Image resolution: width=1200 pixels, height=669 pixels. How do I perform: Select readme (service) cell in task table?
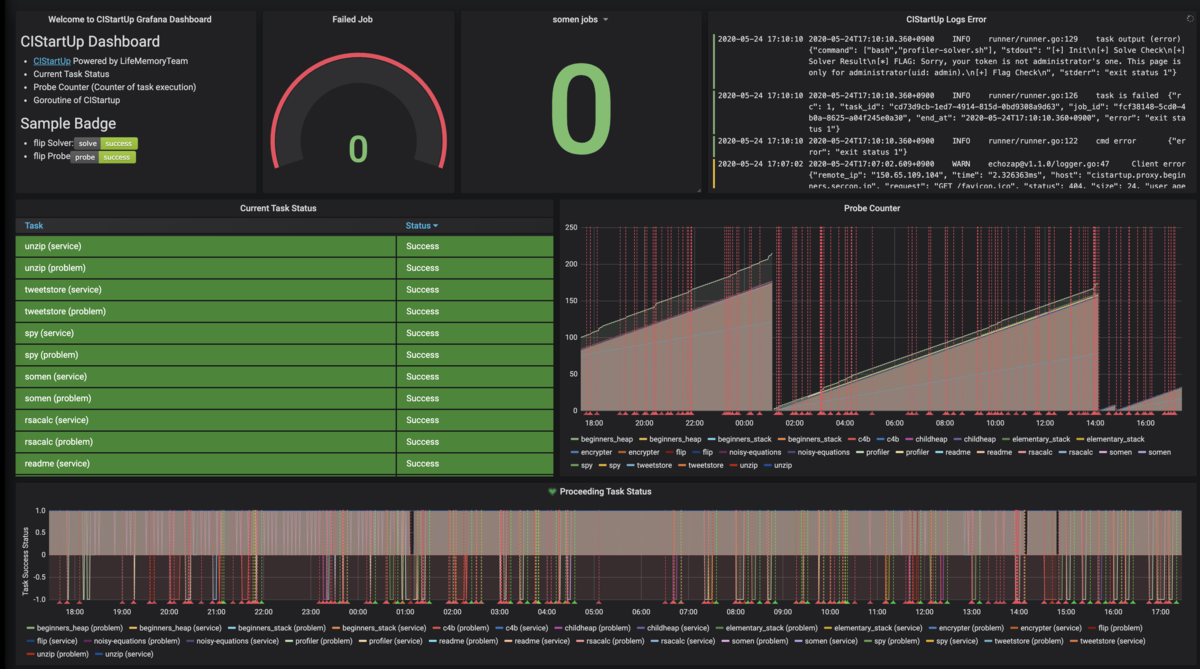click(206, 464)
